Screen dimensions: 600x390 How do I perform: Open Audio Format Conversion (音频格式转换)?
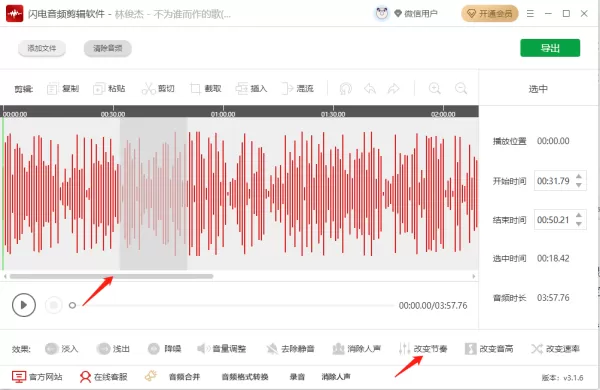(245, 377)
